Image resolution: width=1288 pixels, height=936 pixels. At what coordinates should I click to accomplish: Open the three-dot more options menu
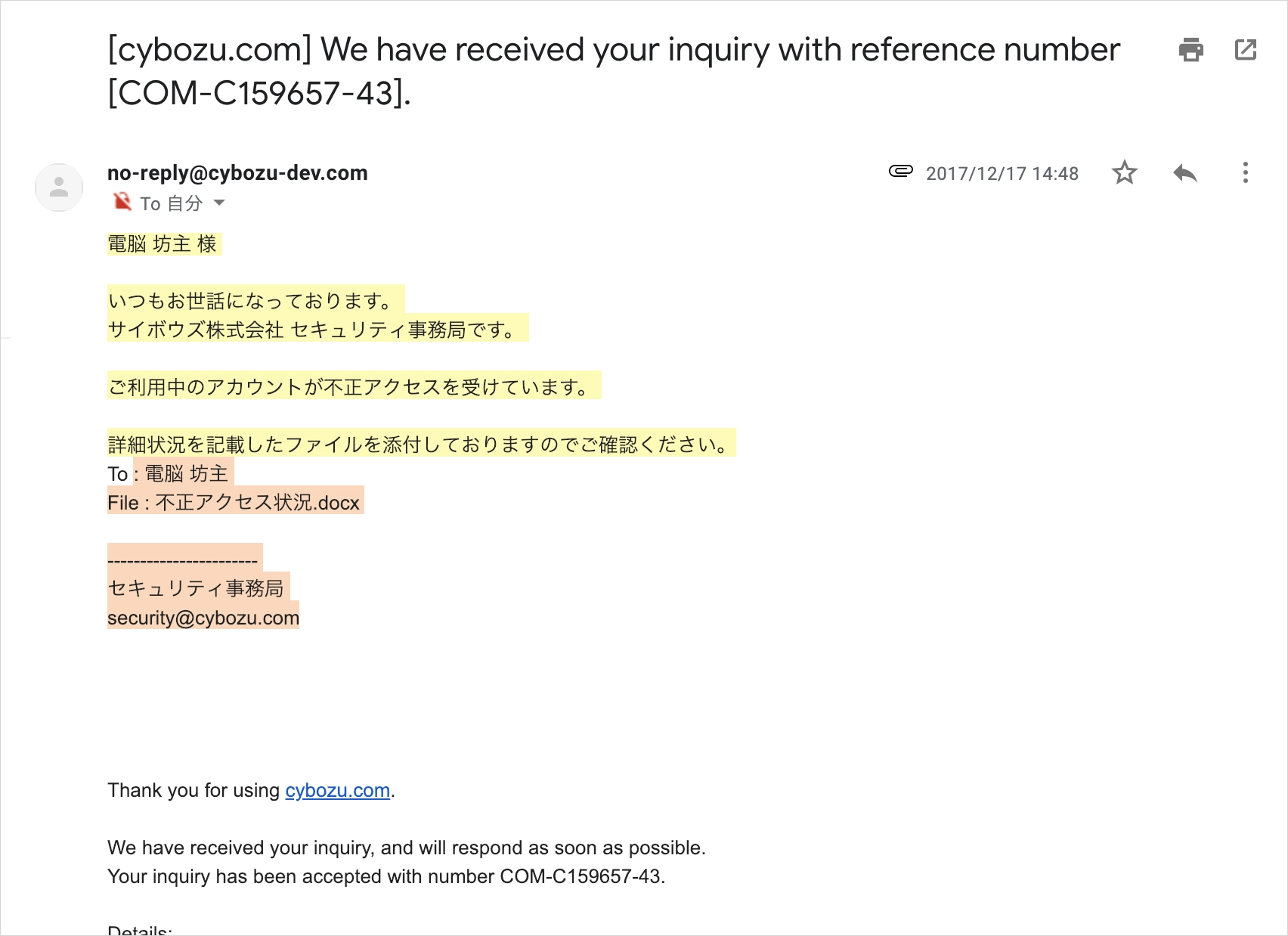[x=1245, y=173]
